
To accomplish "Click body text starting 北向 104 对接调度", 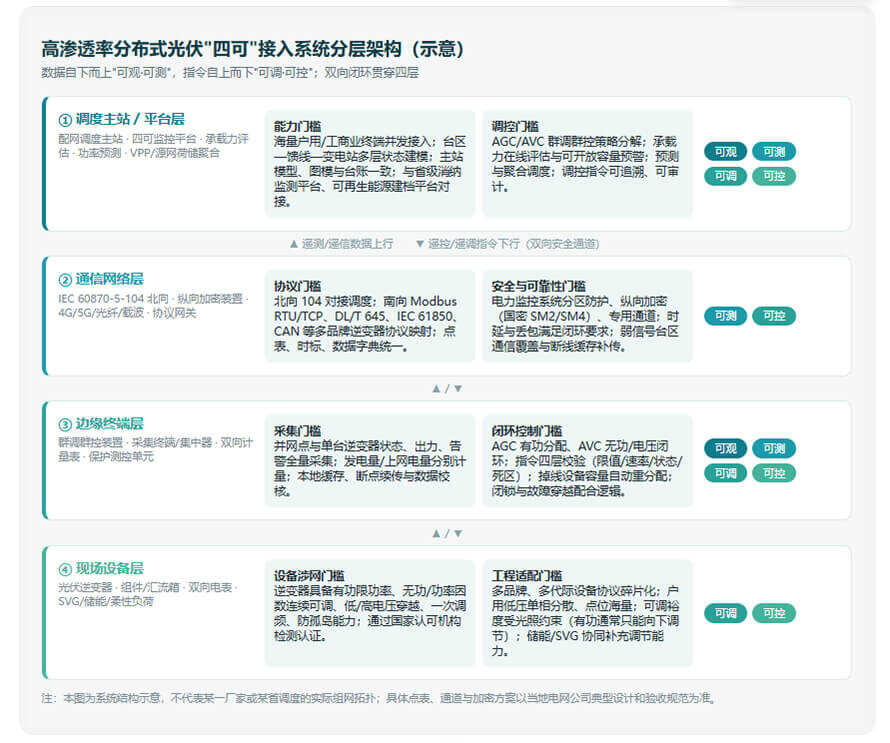I will coord(366,324).
